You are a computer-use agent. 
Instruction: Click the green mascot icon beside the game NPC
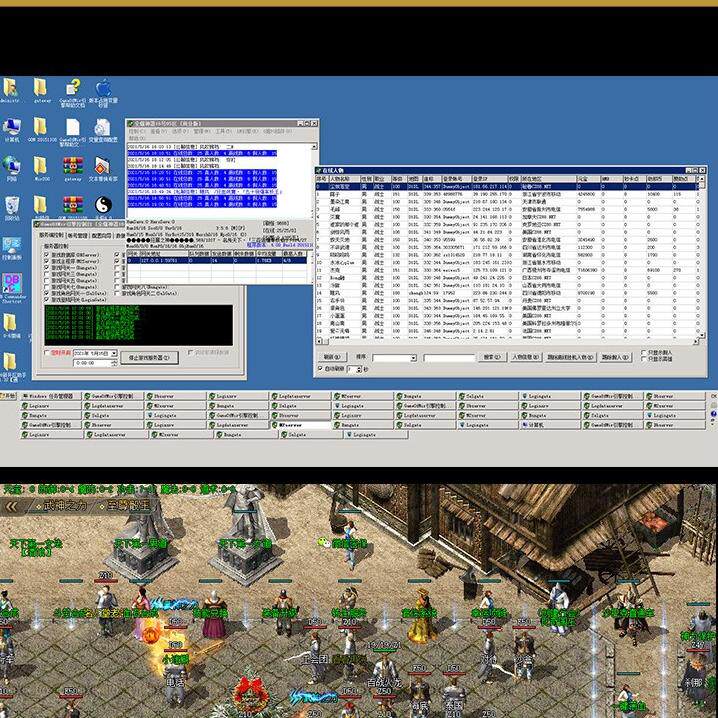324,543
